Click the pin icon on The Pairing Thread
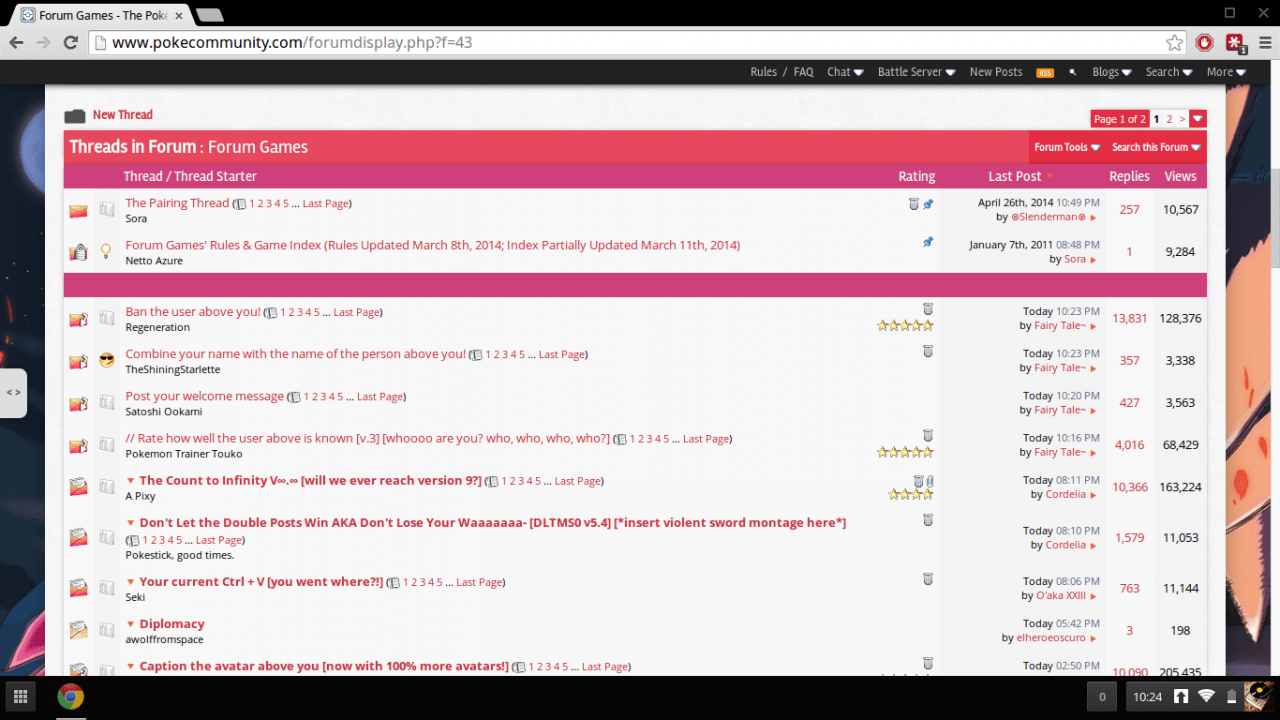The height and width of the screenshot is (720, 1280). click(928, 204)
